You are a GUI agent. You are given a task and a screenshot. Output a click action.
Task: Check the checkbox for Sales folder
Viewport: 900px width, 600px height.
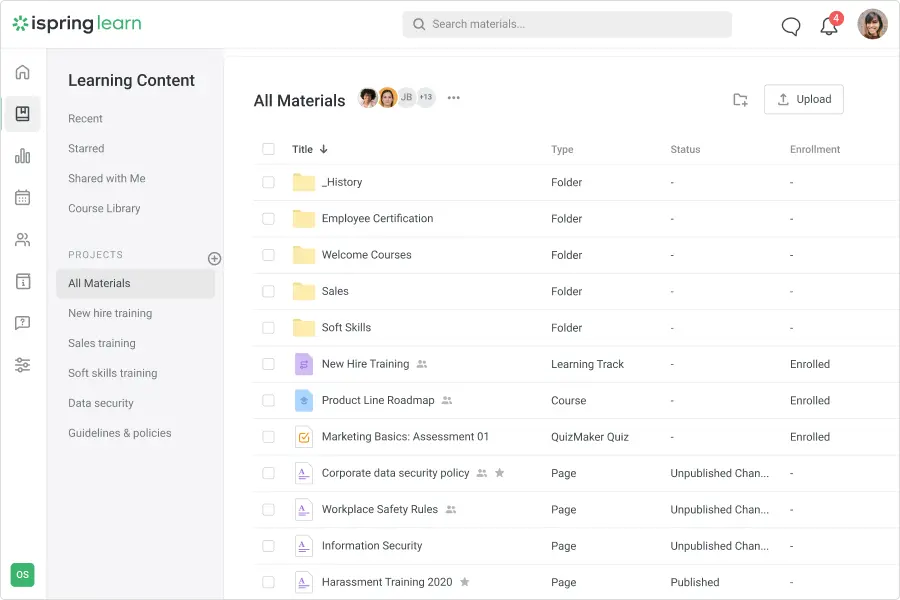[268, 291]
